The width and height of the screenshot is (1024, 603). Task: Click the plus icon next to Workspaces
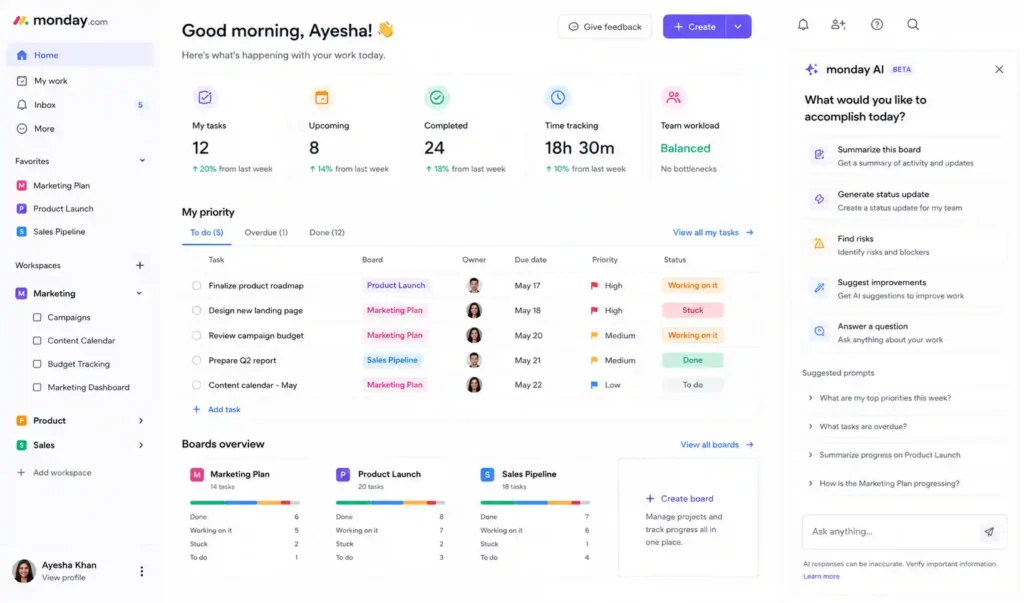(140, 265)
